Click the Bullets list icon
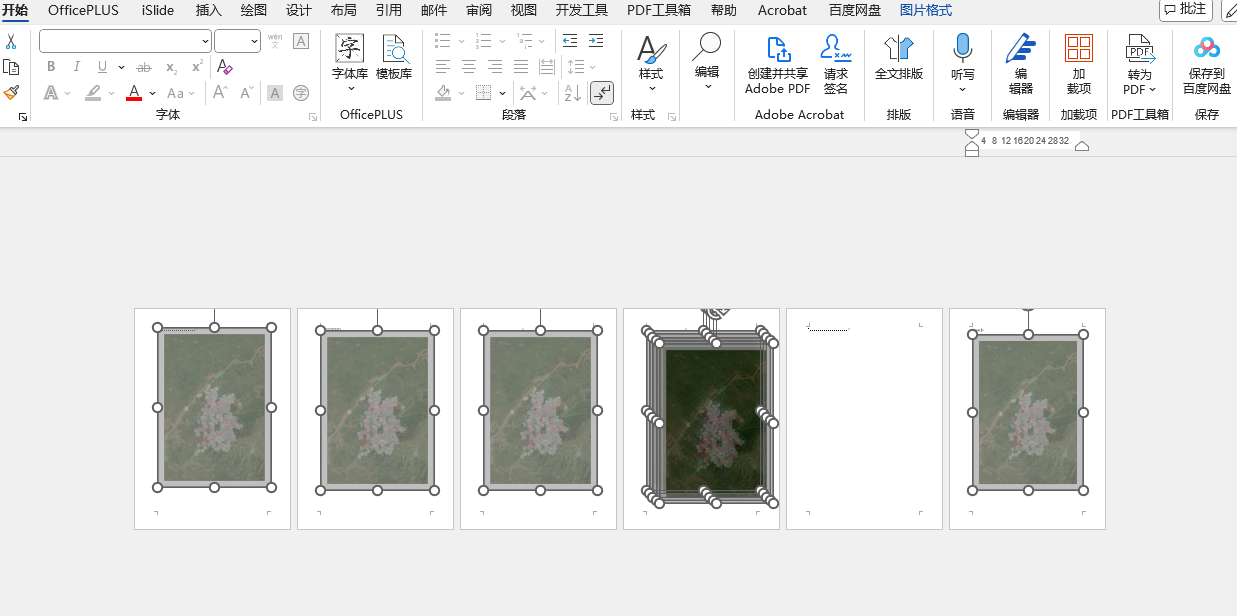Image resolution: width=1237 pixels, height=616 pixels. coord(443,41)
